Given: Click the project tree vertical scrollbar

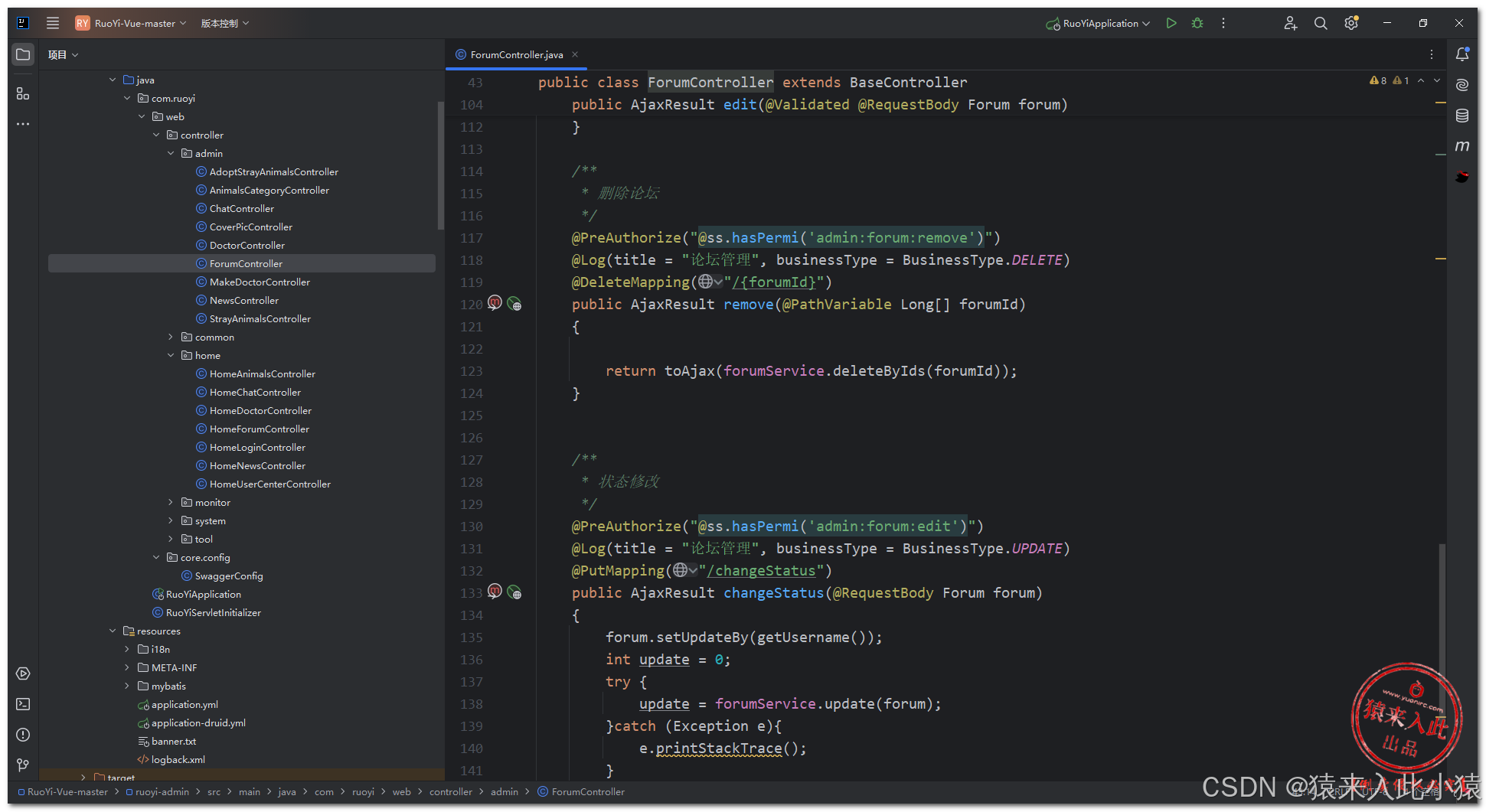Looking at the screenshot, I should pyautogui.click(x=440, y=165).
